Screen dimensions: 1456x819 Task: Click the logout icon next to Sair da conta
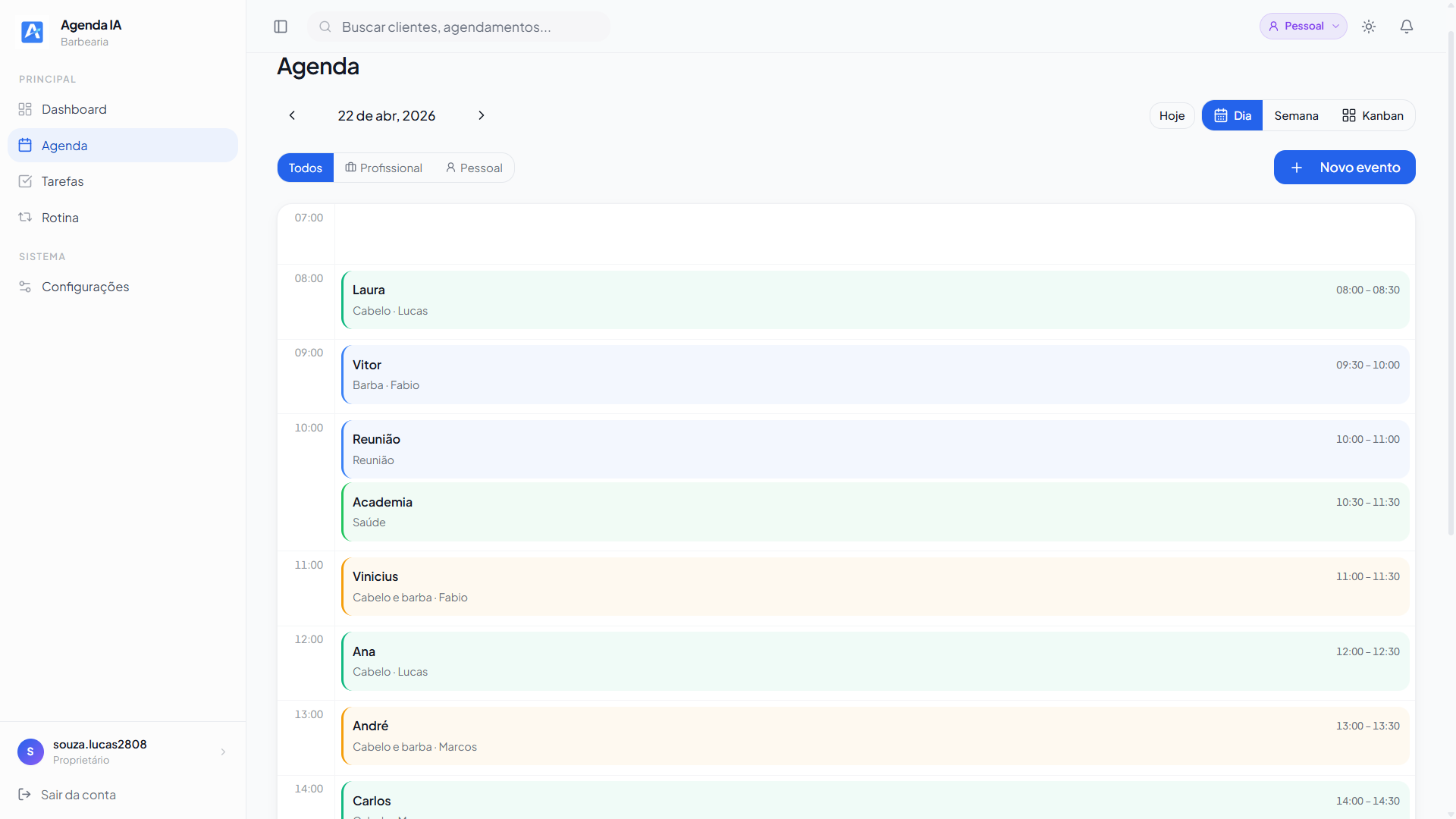click(x=25, y=794)
